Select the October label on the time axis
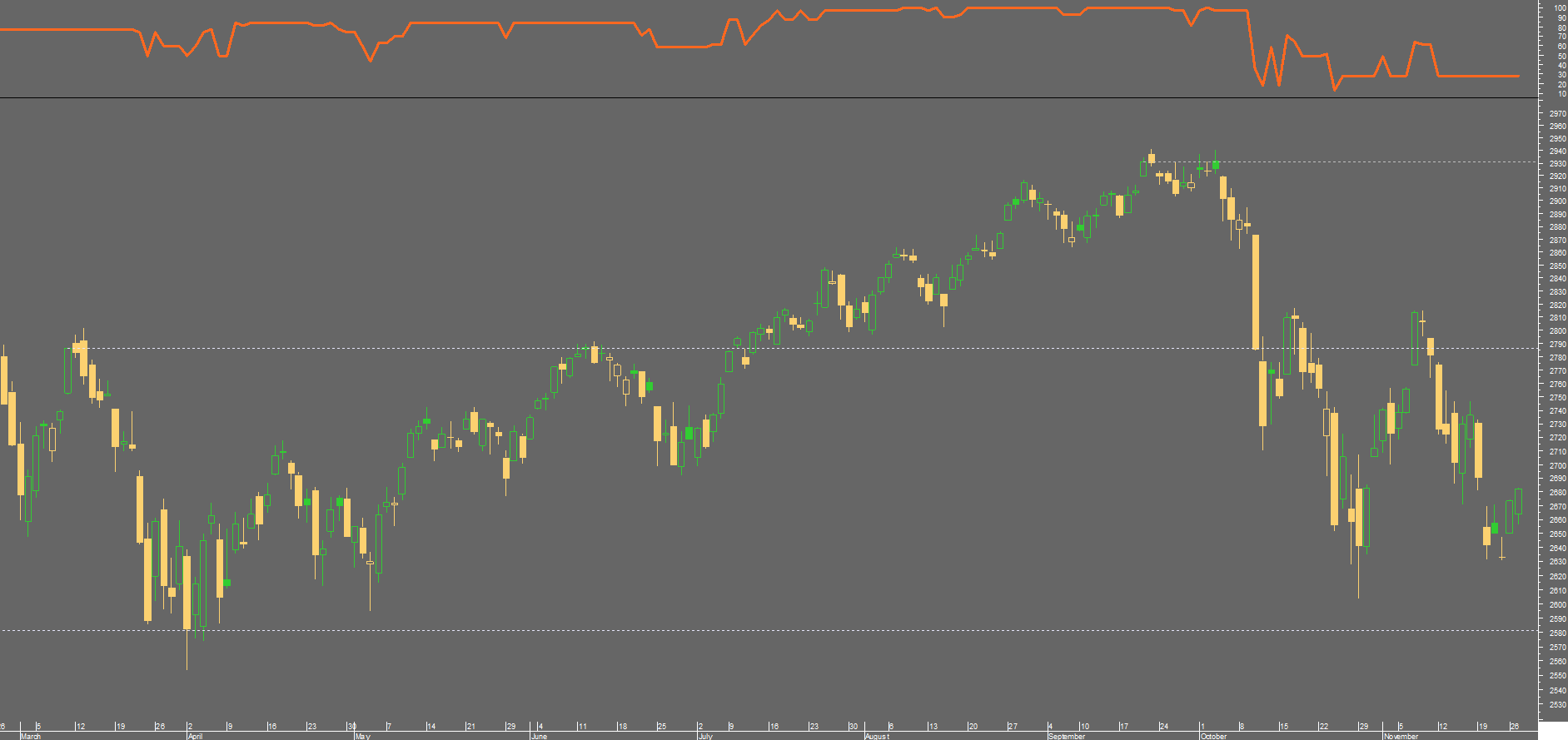 point(1213,736)
